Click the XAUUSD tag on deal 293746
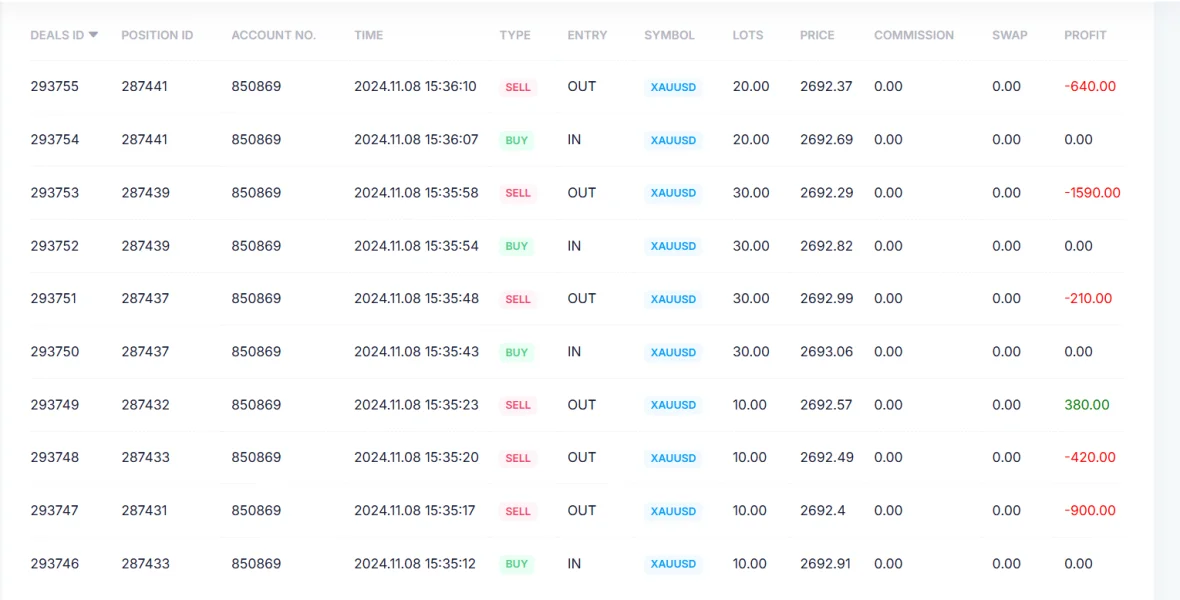This screenshot has width=1180, height=600. (673, 564)
